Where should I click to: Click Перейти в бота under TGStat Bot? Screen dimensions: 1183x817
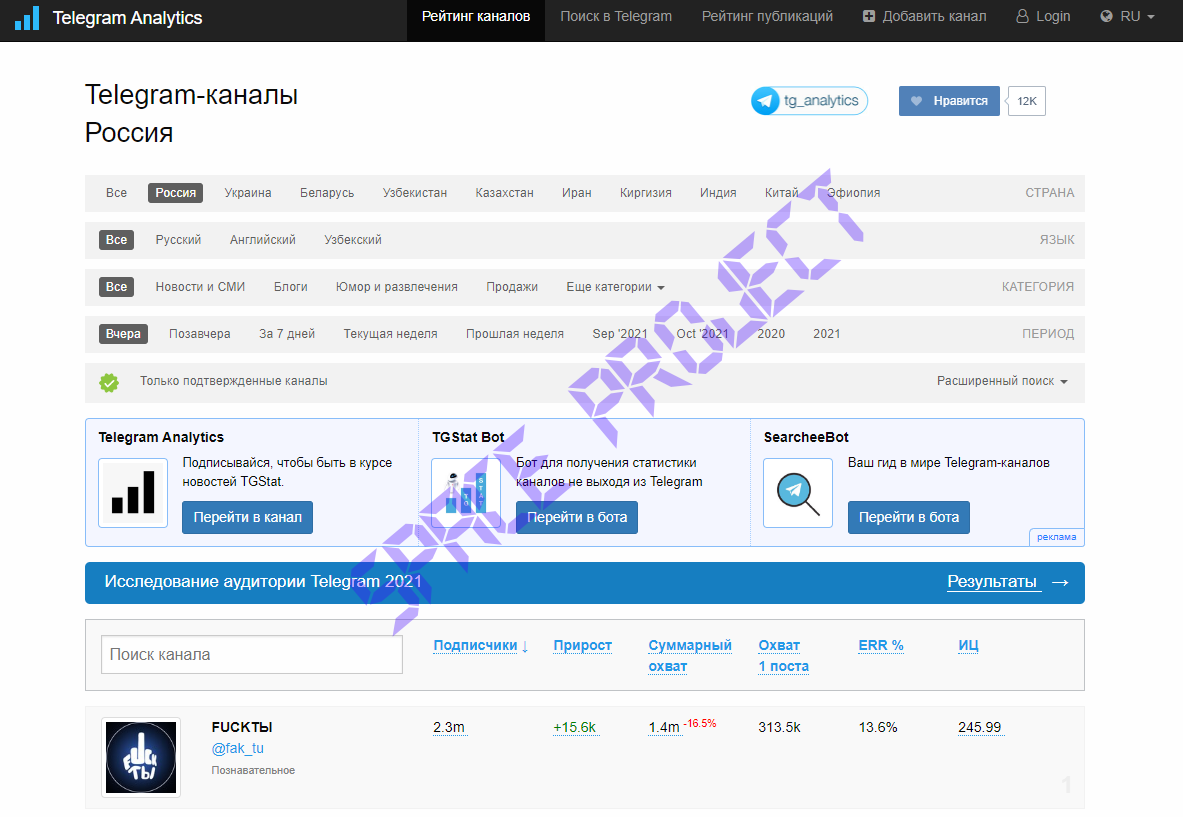577,518
